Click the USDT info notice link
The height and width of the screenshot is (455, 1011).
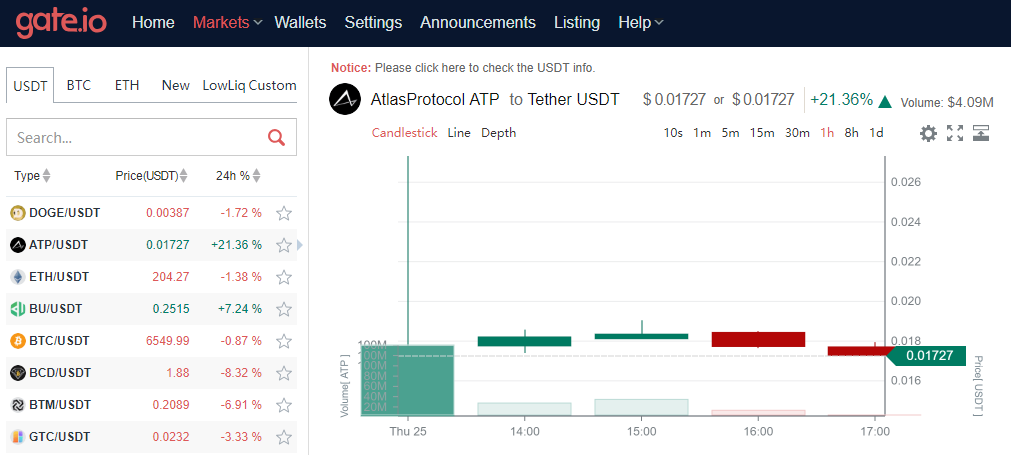click(485, 68)
